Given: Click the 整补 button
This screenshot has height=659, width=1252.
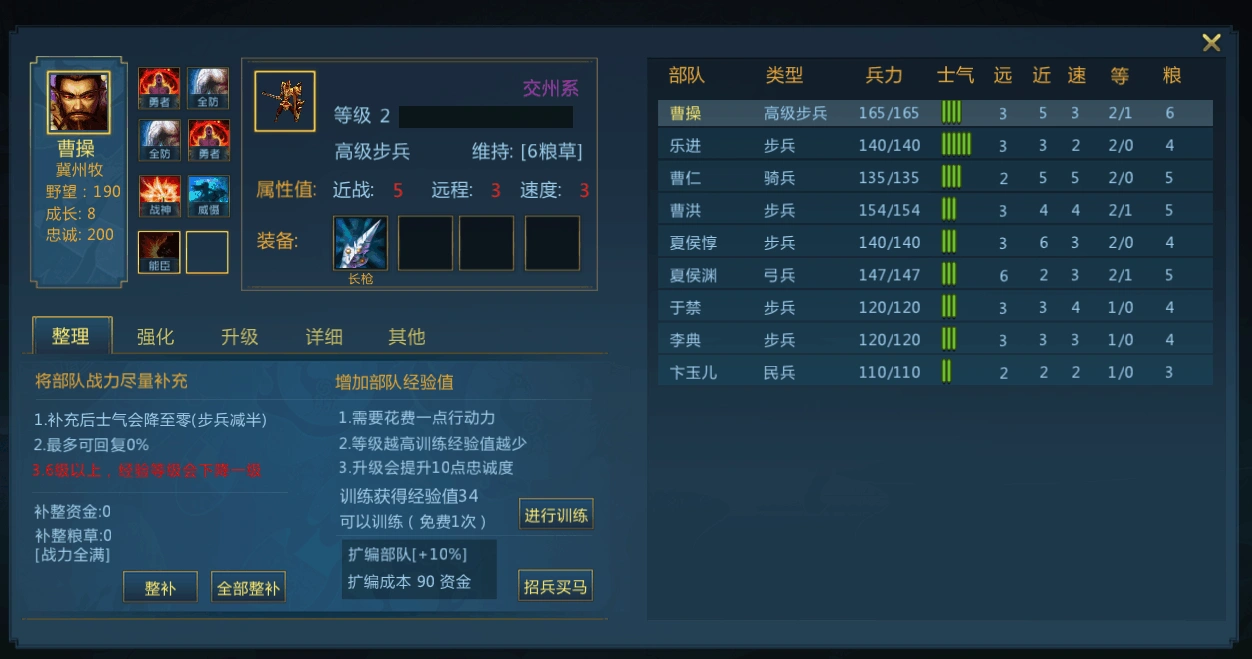Looking at the screenshot, I should pos(160,587).
